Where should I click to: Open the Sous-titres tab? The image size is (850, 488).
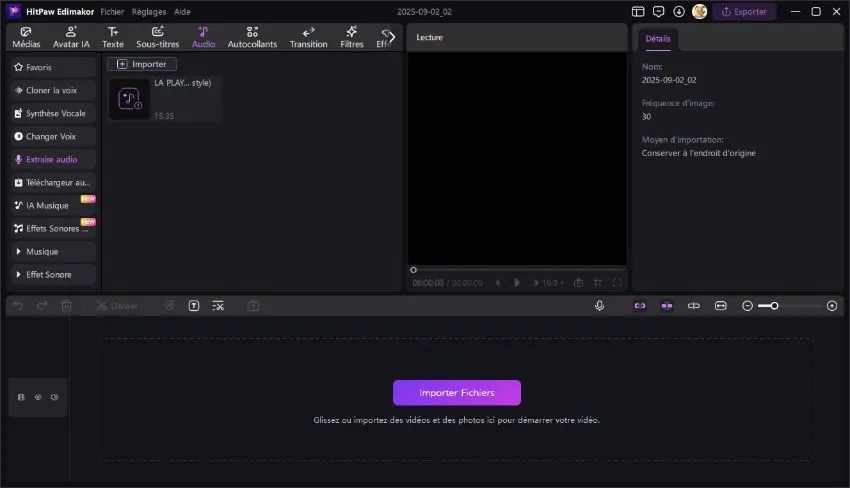coord(157,37)
